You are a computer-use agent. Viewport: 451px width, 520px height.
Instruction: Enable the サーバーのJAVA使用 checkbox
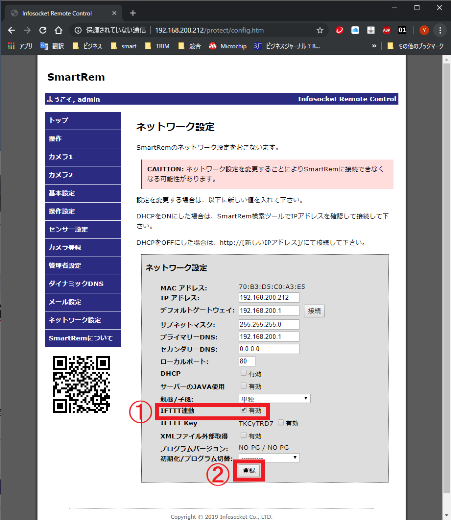[244, 386]
